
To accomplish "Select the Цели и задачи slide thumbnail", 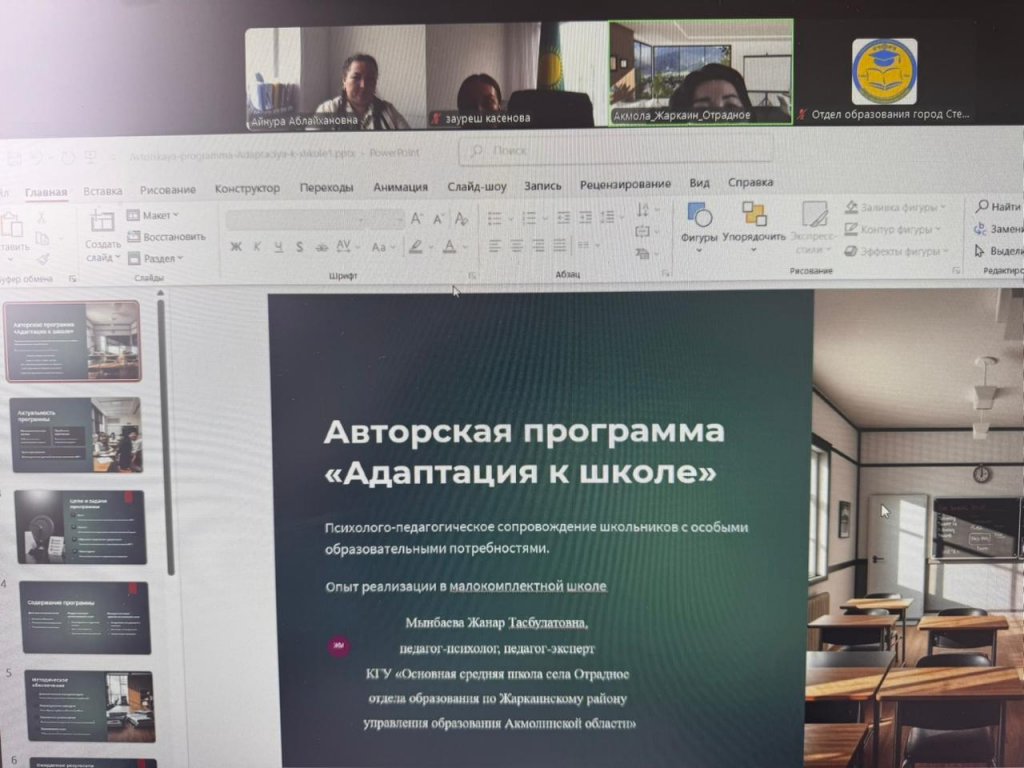I will pyautogui.click(x=80, y=526).
